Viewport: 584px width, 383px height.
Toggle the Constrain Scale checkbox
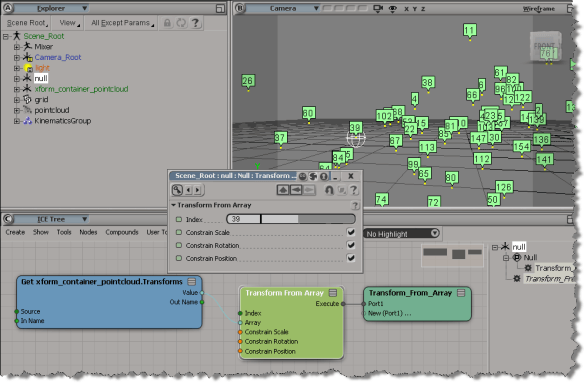point(351,232)
